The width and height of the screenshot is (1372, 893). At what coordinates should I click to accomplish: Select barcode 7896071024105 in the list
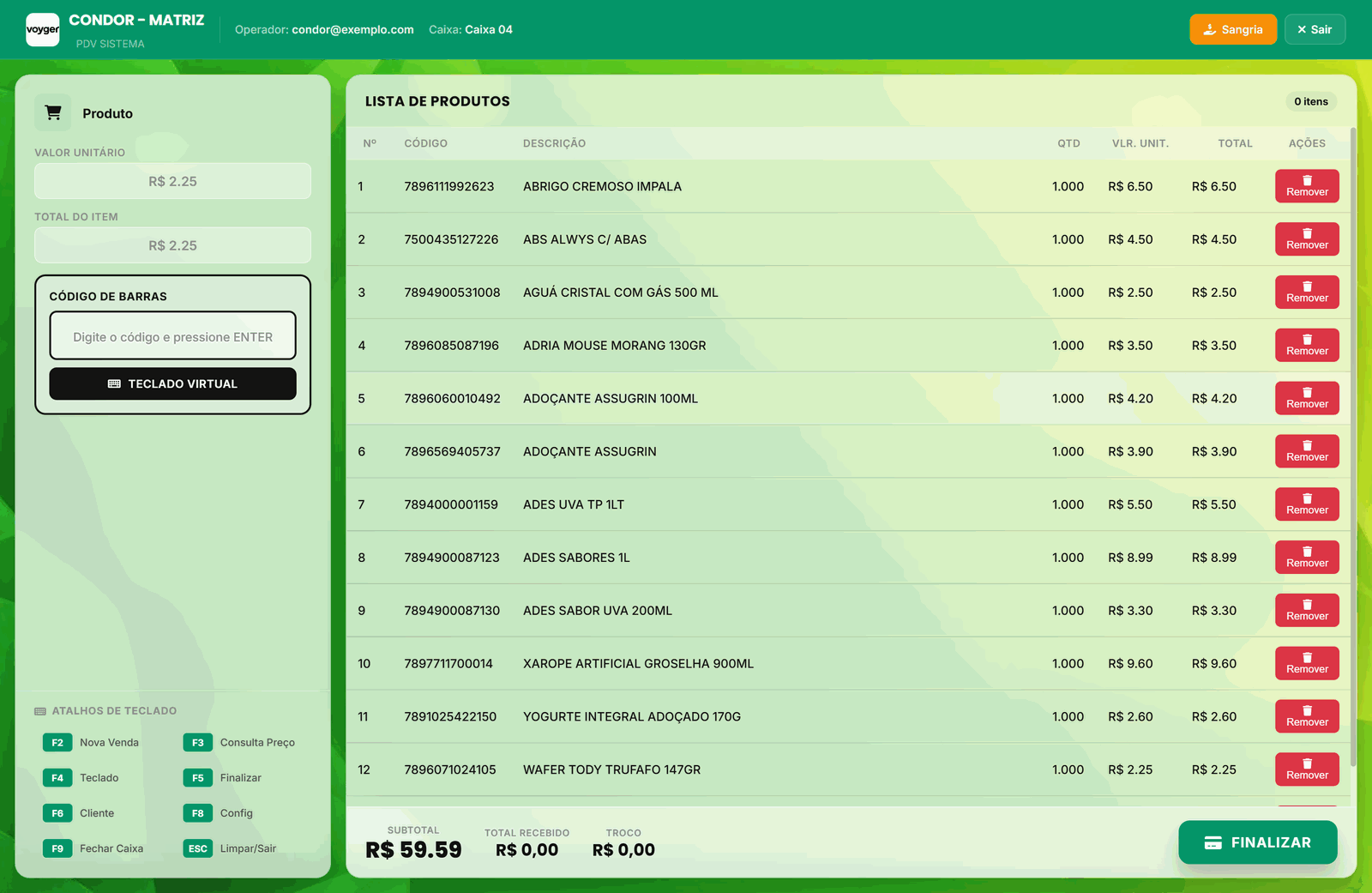450,769
